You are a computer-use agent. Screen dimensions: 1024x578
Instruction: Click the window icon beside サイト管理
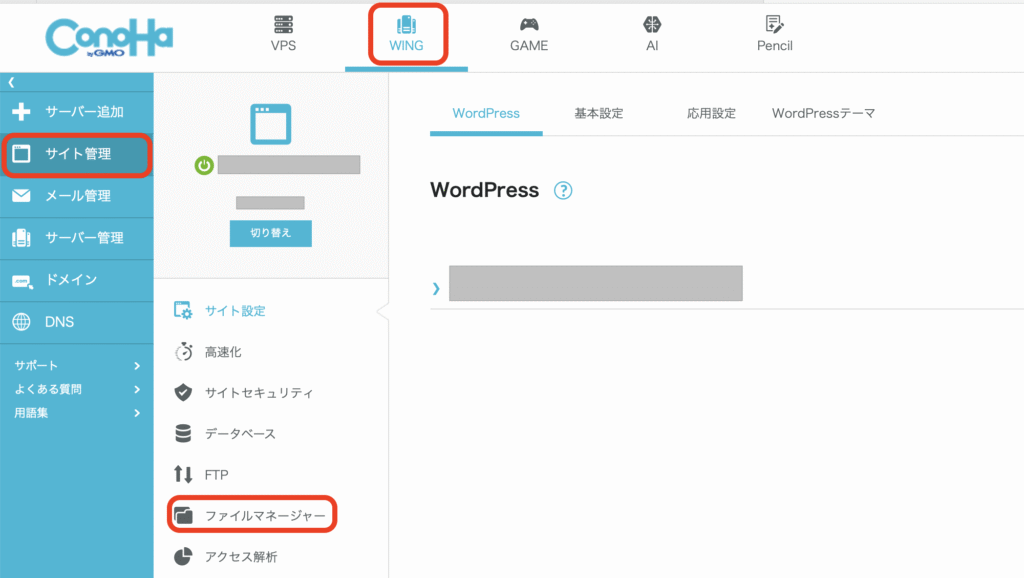coord(21,154)
